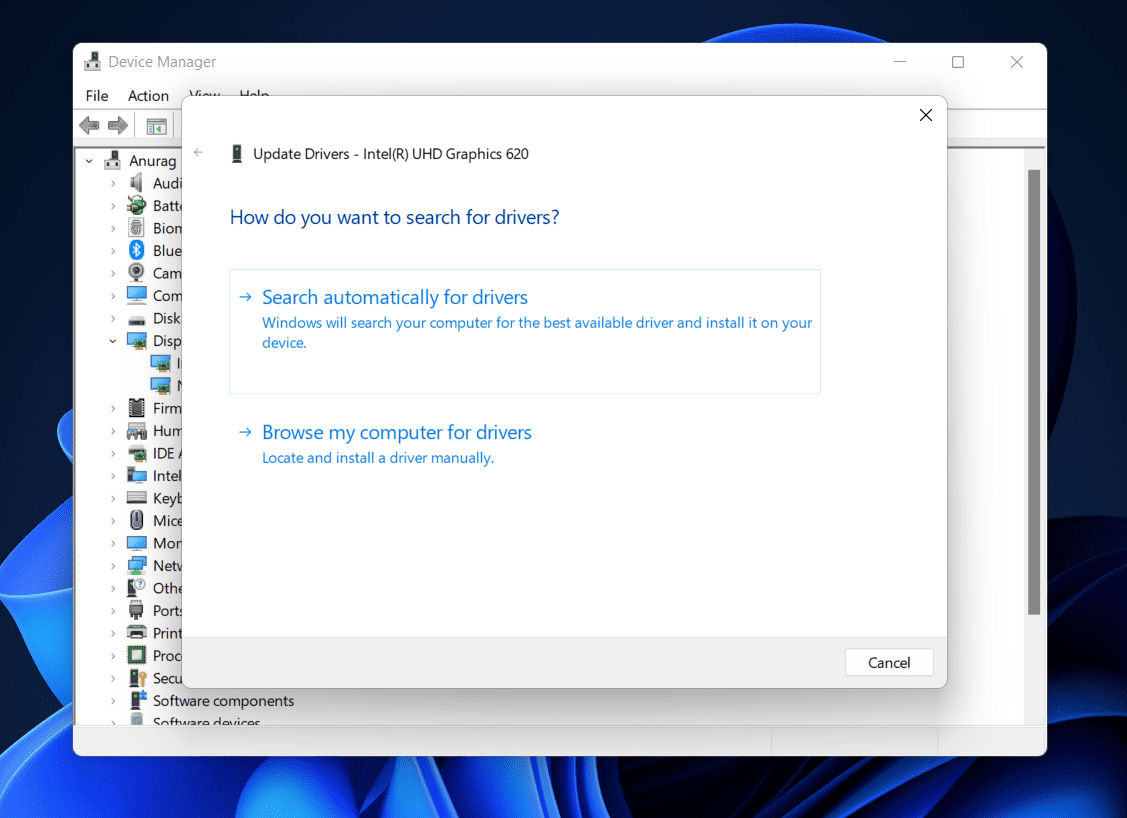Close the Device Manager window

1016,62
